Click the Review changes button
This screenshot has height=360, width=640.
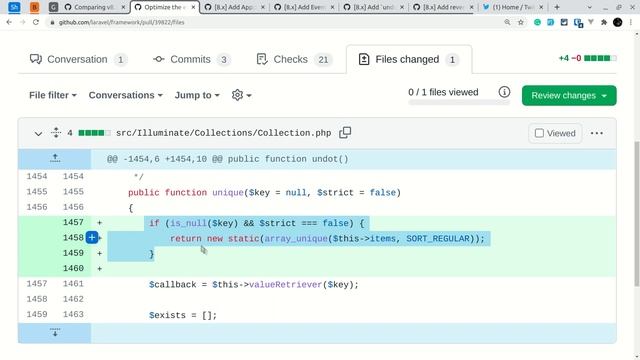[x=569, y=96]
